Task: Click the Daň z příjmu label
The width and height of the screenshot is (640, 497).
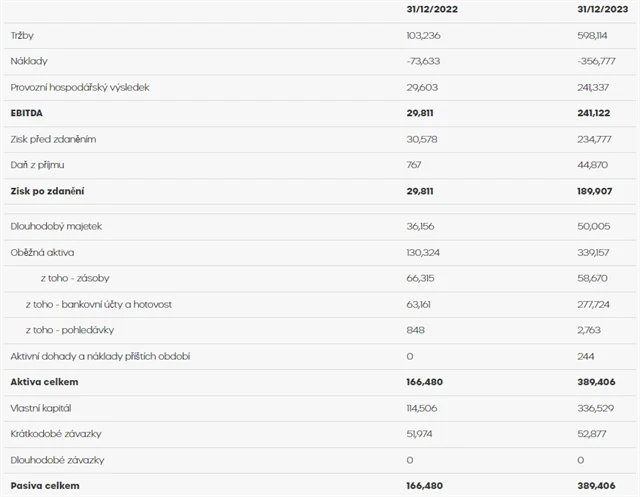Action: [37, 164]
